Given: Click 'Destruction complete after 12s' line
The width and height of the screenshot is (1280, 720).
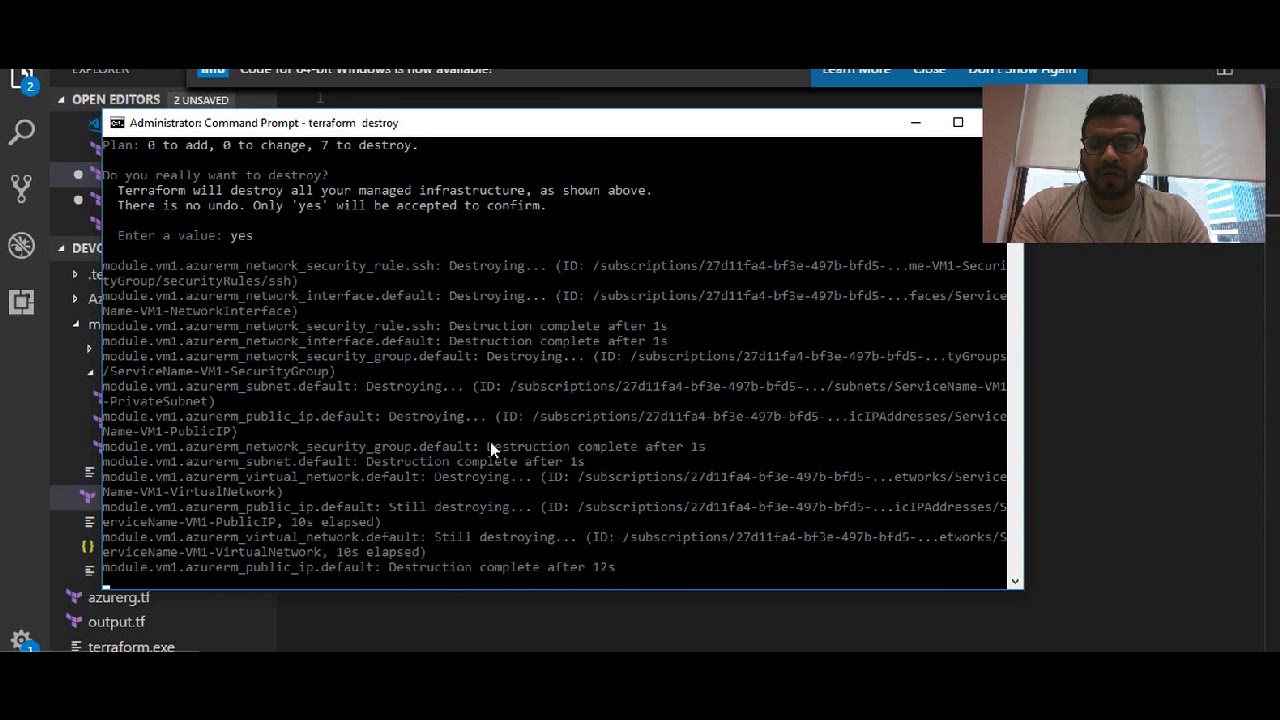Looking at the screenshot, I should [x=358, y=568].
